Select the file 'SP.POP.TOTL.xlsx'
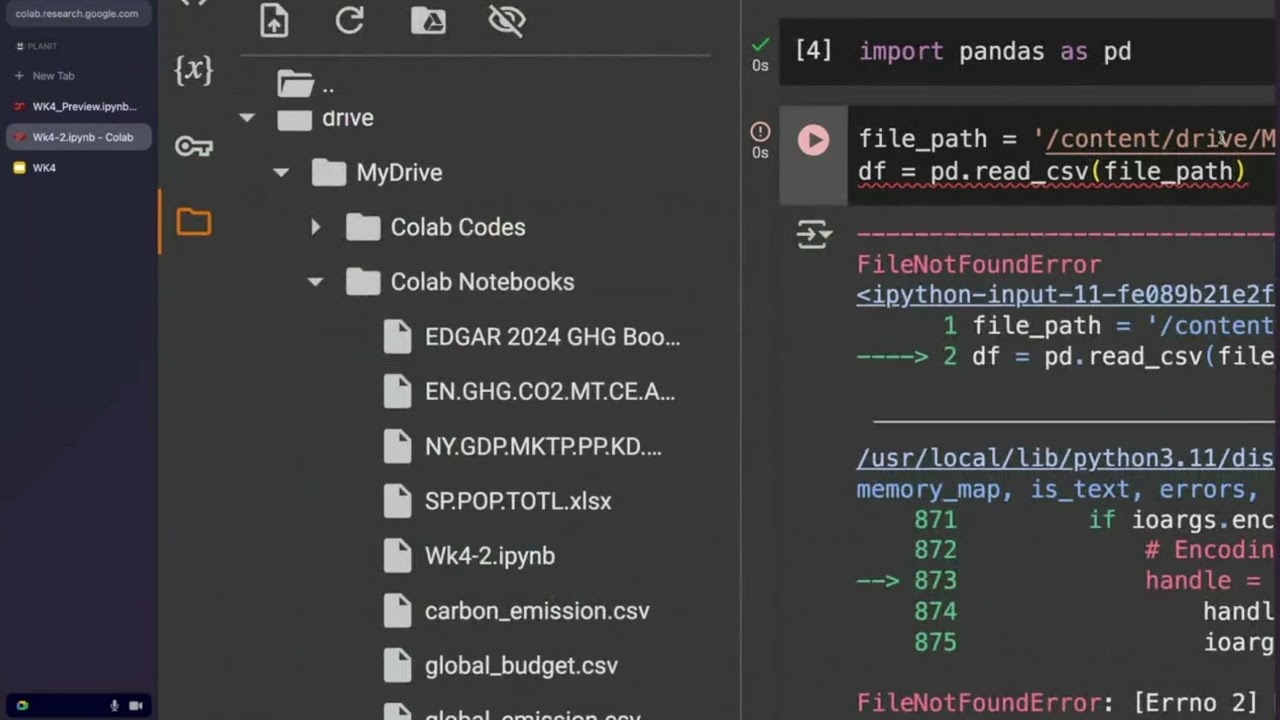 (x=498, y=501)
